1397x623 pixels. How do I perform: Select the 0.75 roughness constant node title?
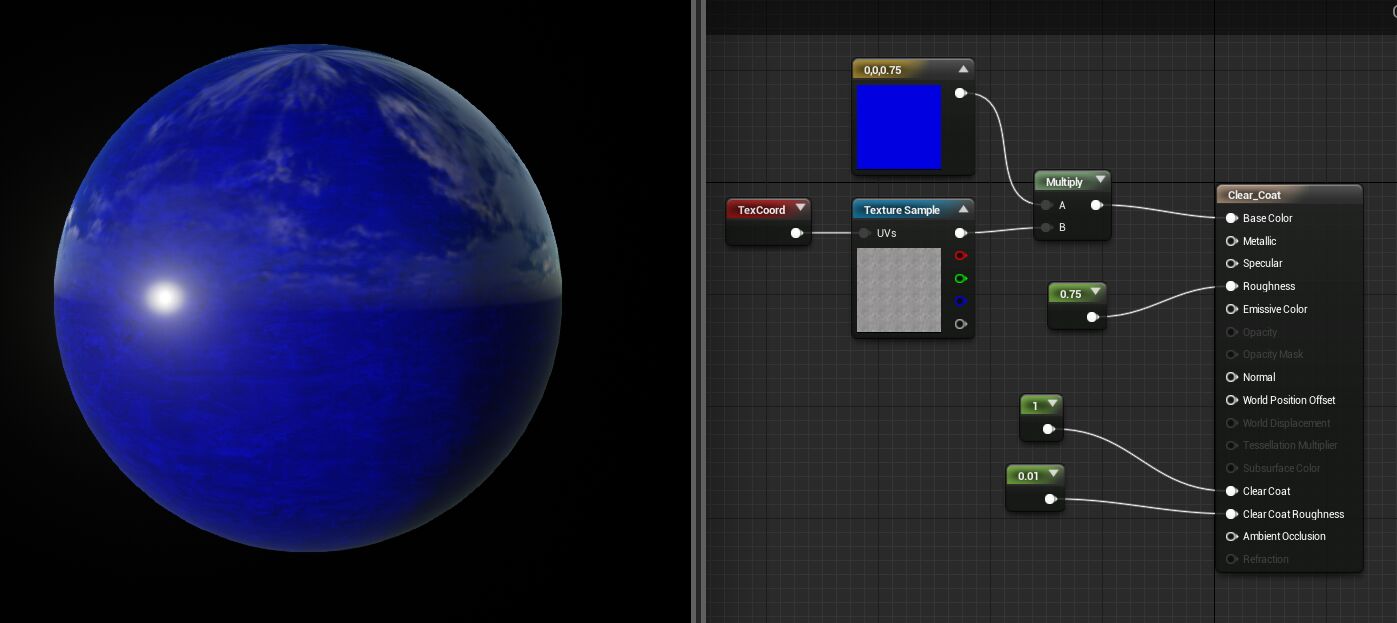point(1070,294)
